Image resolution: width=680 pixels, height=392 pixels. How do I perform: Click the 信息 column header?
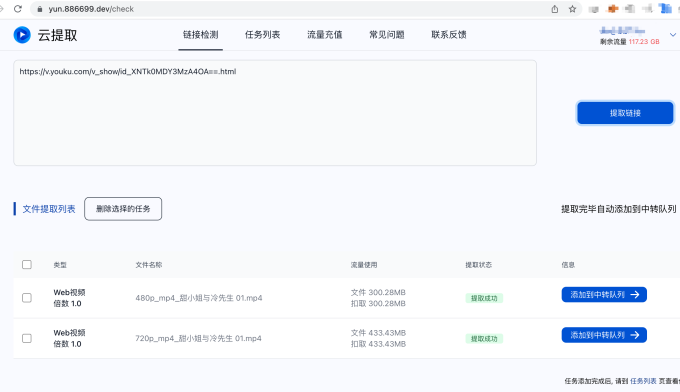pyautogui.click(x=568, y=265)
